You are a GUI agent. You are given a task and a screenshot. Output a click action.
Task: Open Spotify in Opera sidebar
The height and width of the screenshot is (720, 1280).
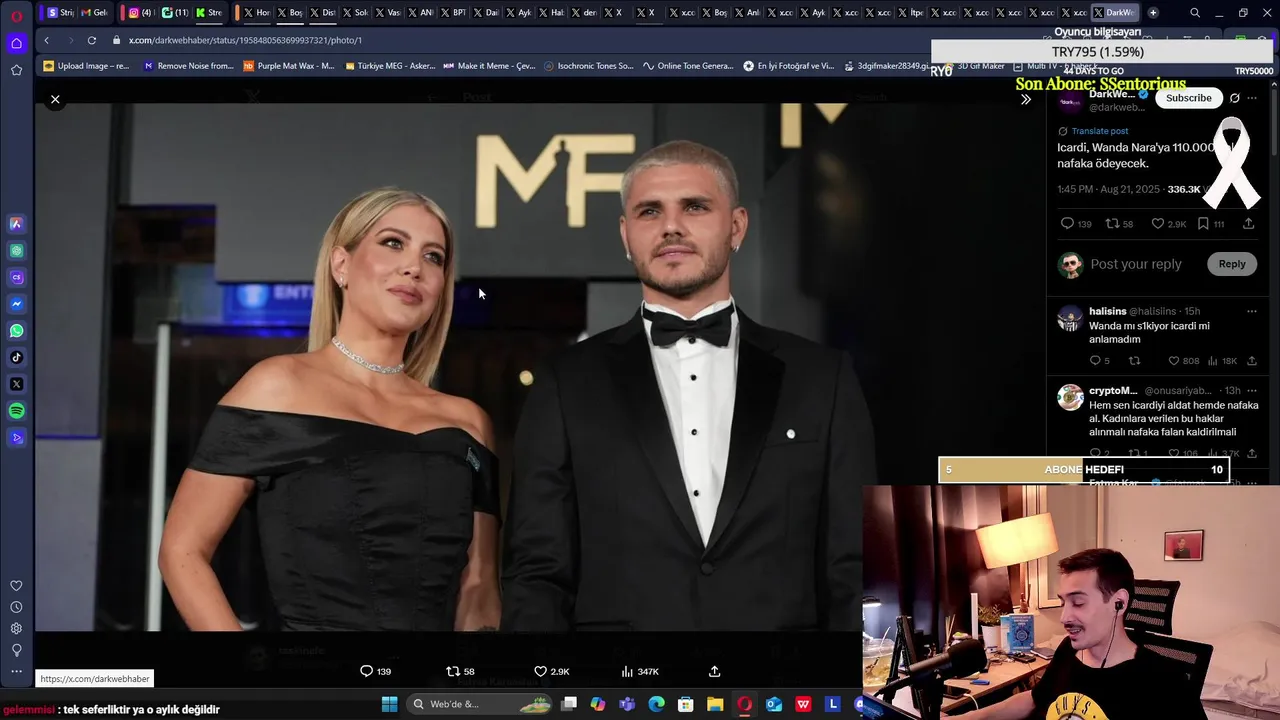pos(17,411)
